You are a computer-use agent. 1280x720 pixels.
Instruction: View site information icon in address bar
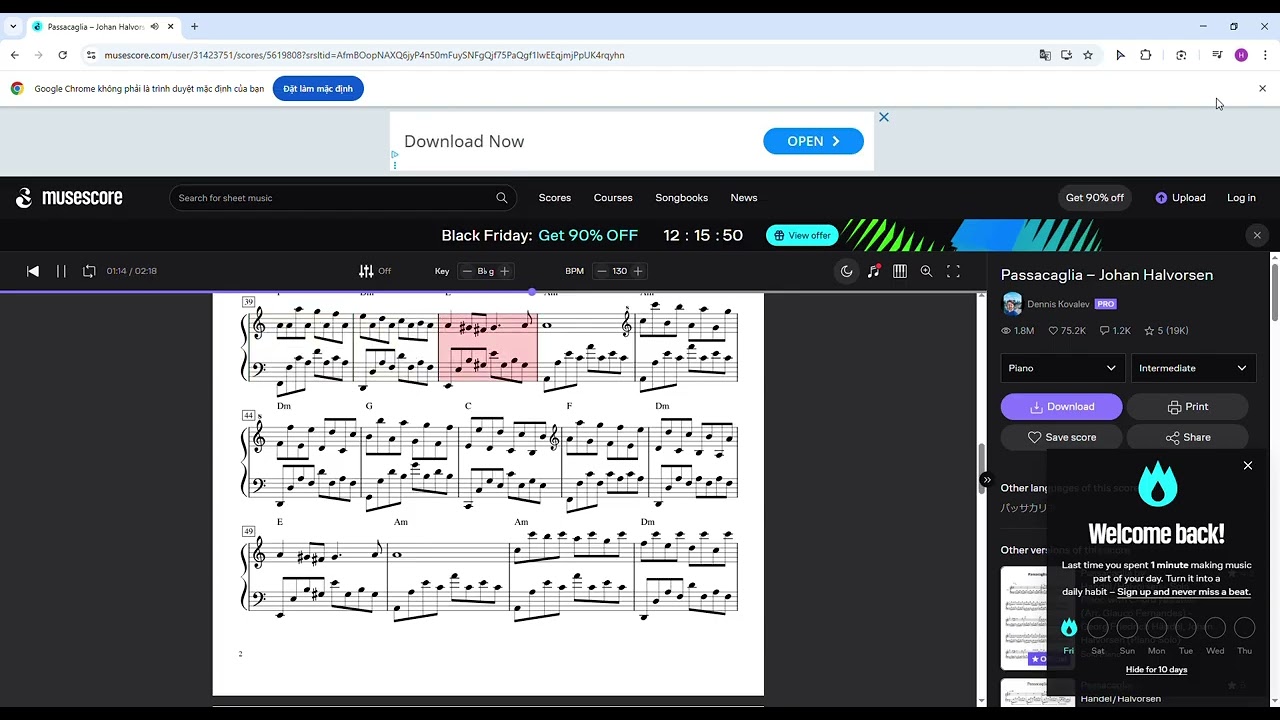pyautogui.click(x=91, y=55)
